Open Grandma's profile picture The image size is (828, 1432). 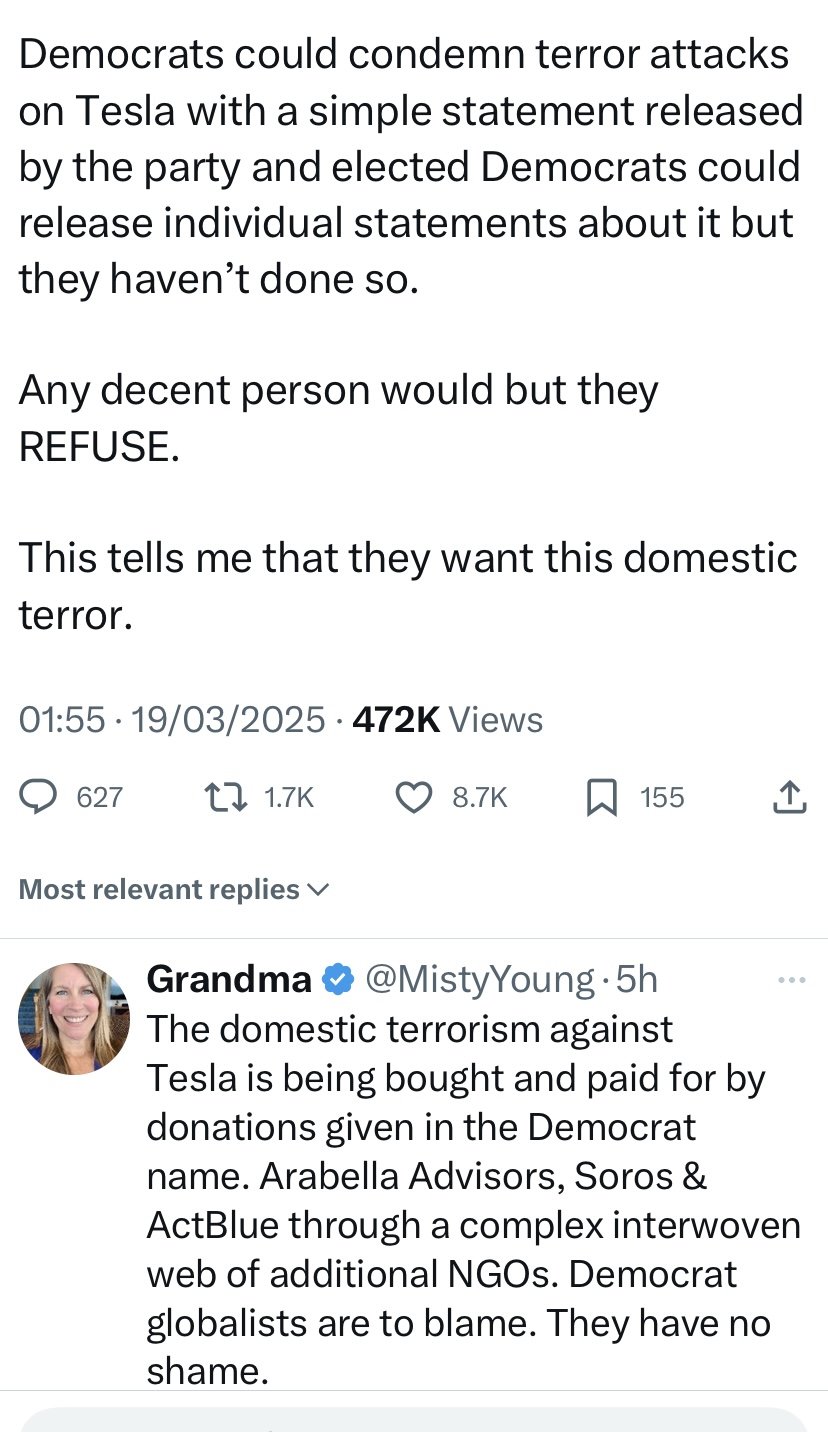coord(74,1019)
